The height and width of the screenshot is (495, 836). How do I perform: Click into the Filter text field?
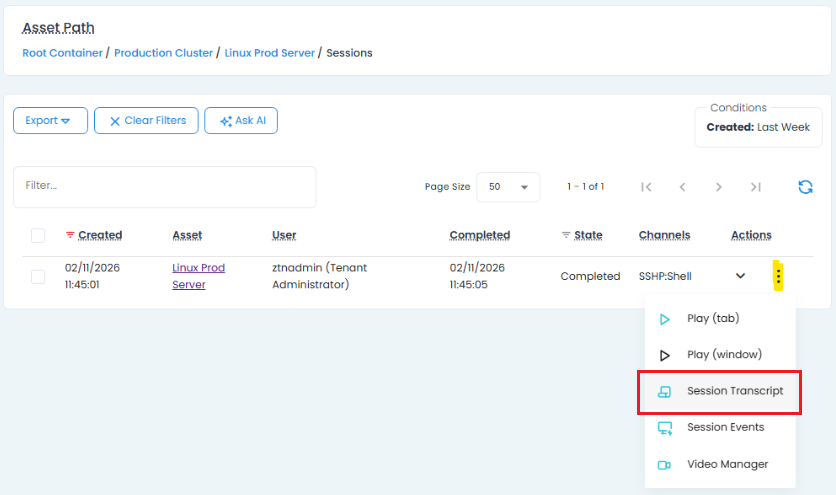point(164,186)
